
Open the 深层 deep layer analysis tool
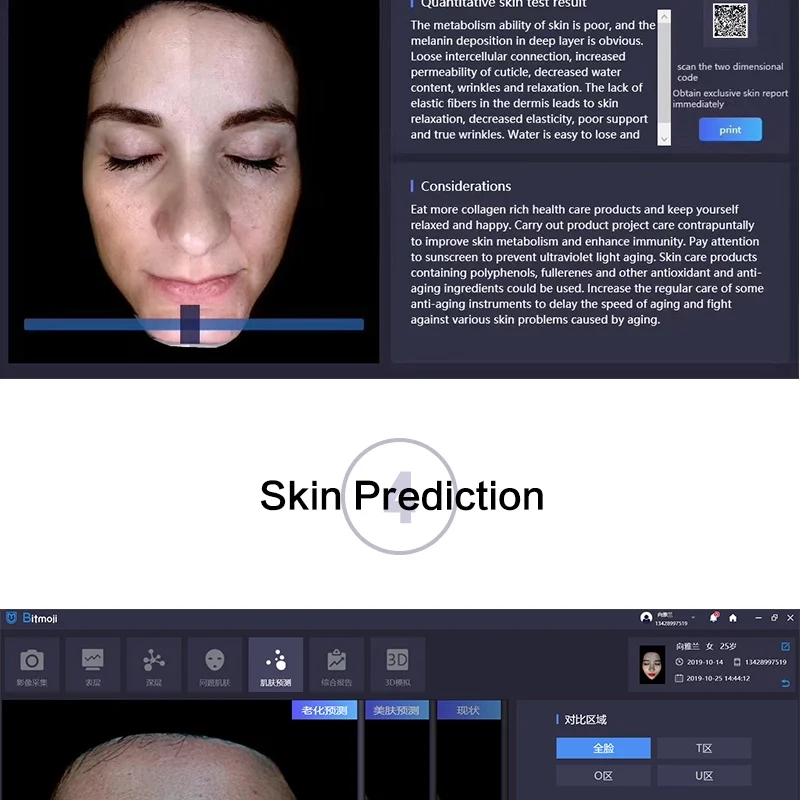(154, 664)
